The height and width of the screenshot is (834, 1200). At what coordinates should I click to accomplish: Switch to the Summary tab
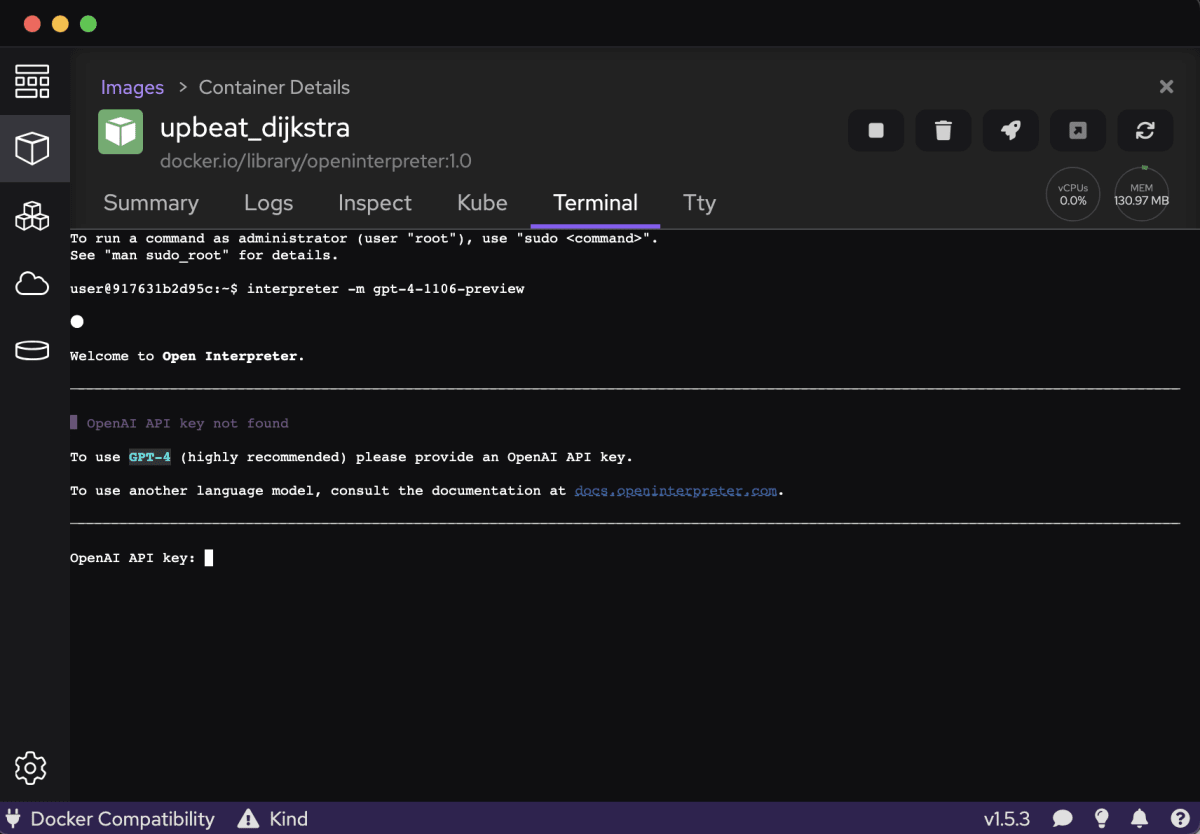151,203
